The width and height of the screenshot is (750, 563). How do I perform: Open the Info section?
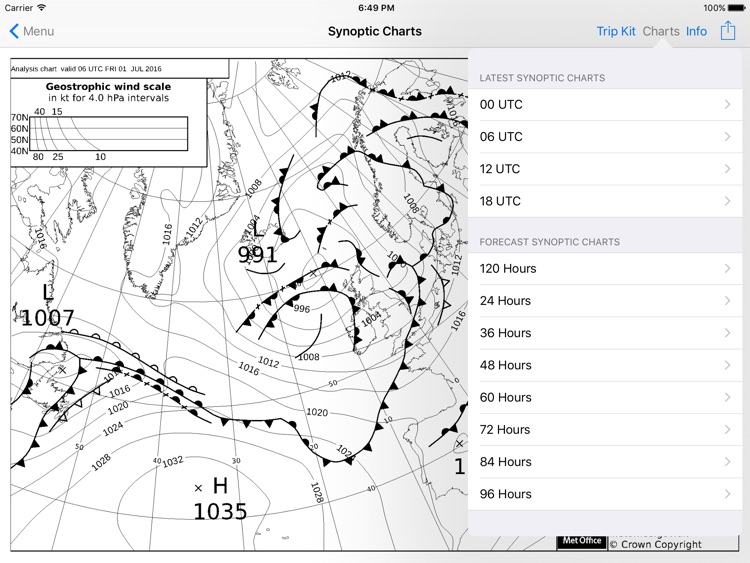696,31
